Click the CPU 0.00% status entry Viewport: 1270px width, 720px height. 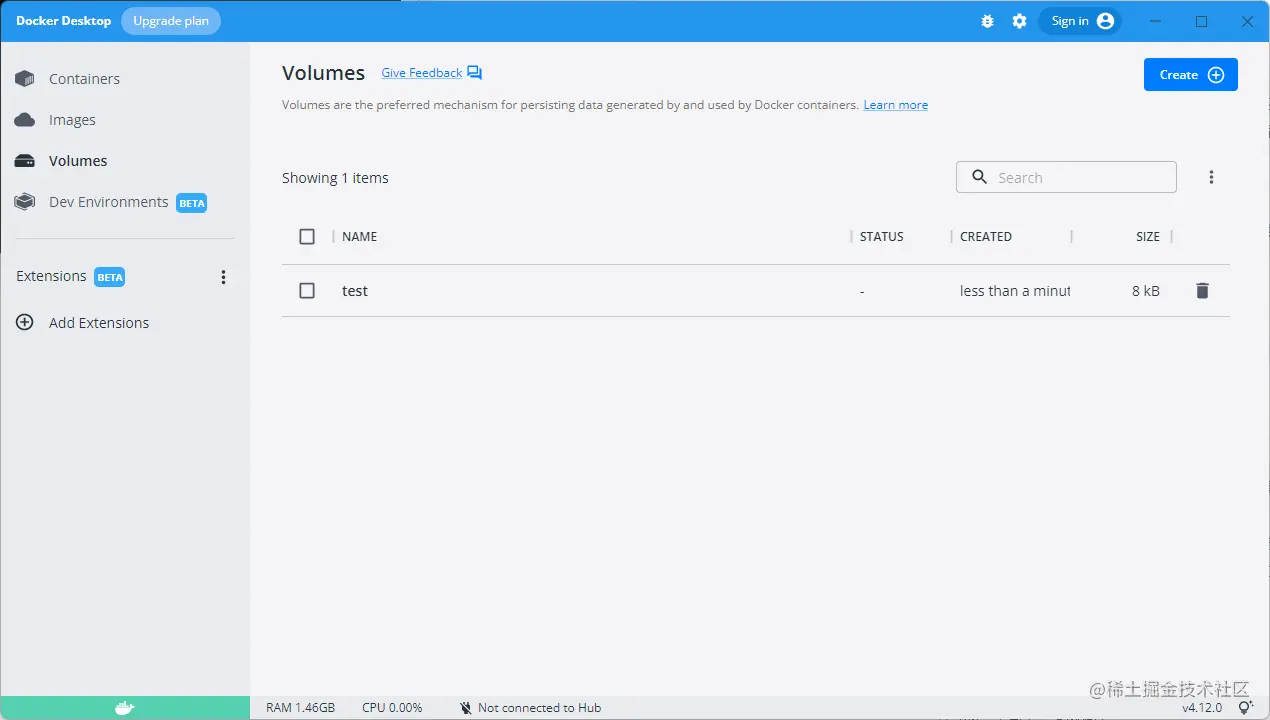coord(392,708)
